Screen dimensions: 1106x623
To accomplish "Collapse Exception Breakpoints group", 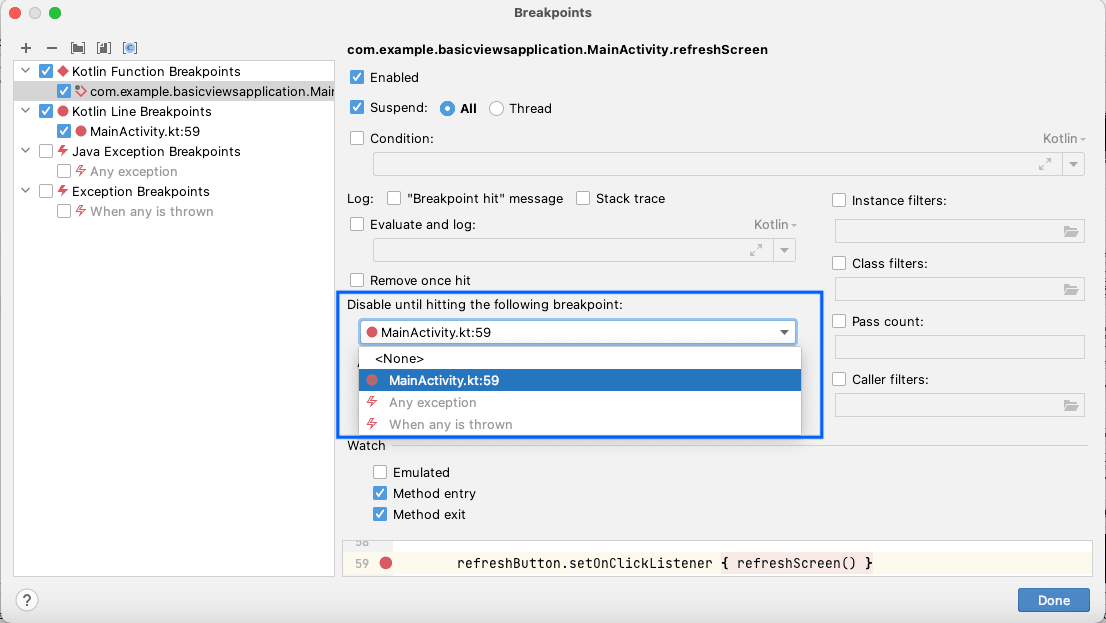I will pos(26,191).
